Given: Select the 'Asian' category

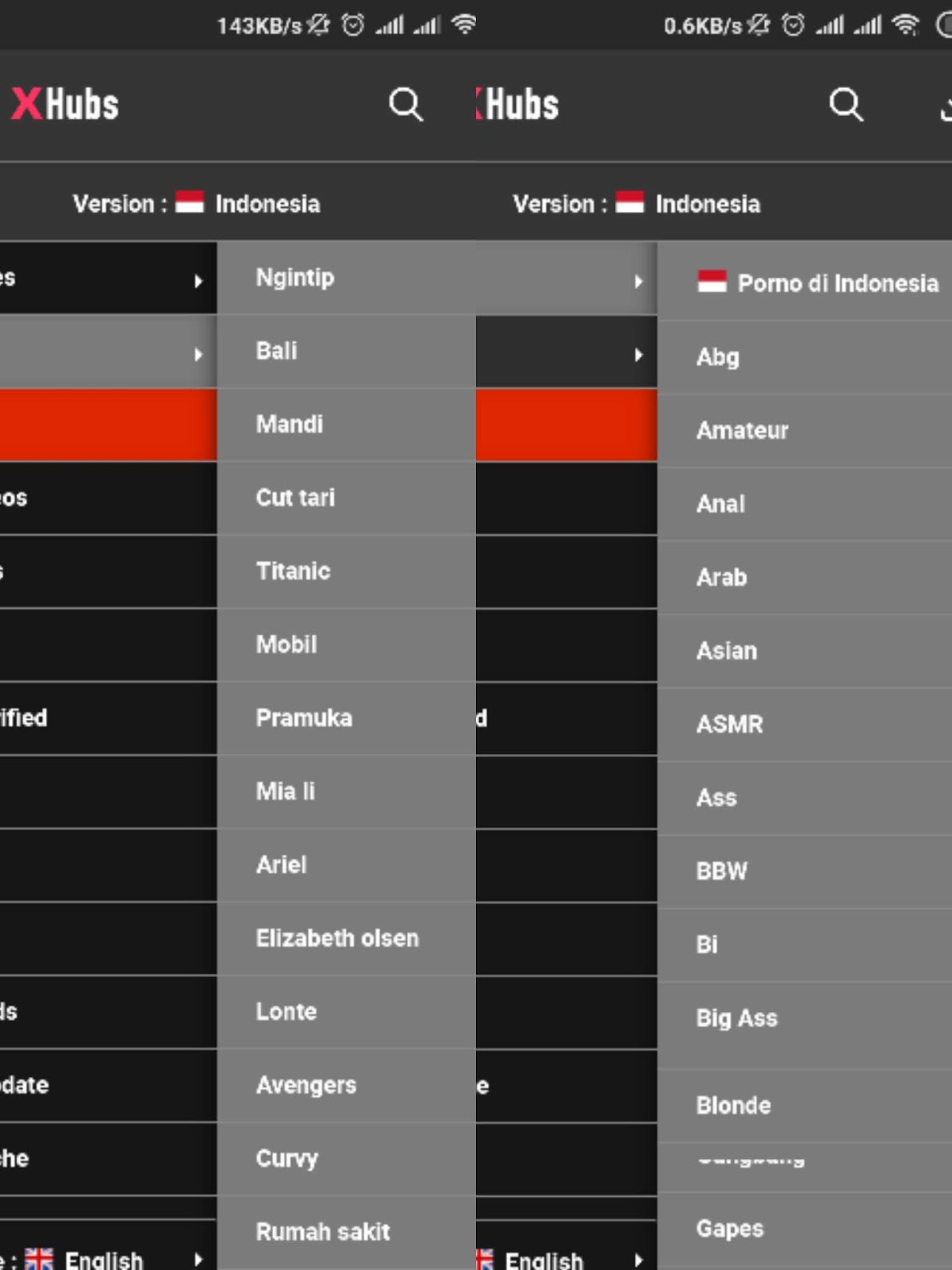Looking at the screenshot, I should [804, 651].
